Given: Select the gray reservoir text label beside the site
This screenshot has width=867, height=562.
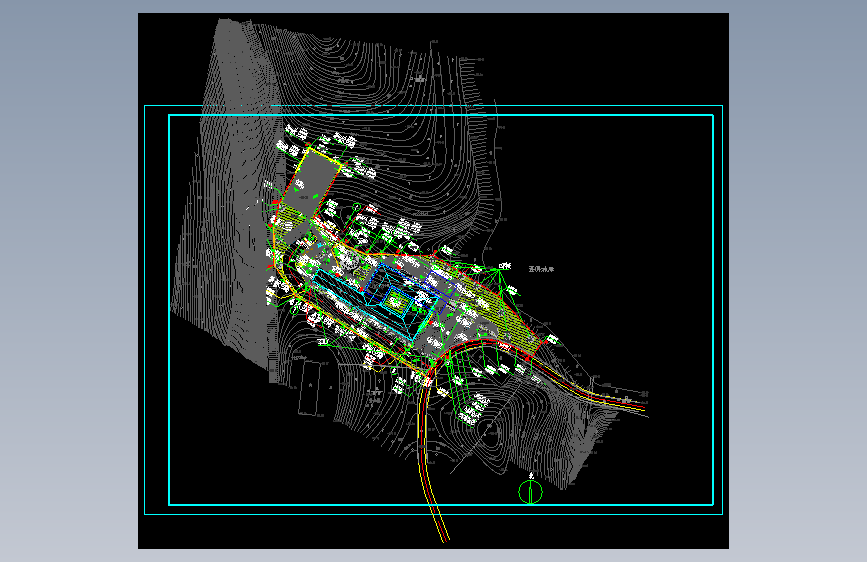Looking at the screenshot, I should pos(541,269).
